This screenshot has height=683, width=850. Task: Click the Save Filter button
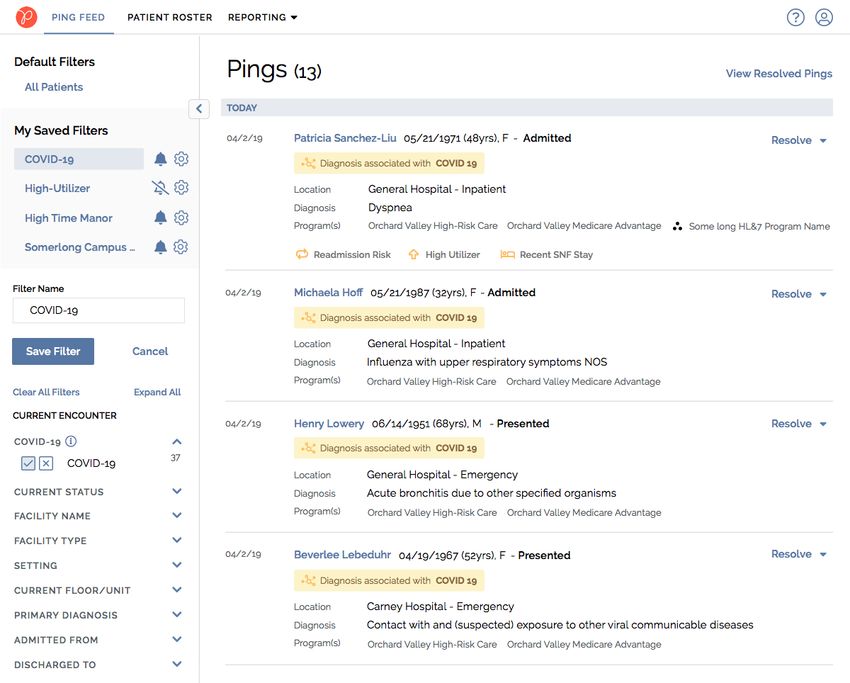pyautogui.click(x=53, y=351)
